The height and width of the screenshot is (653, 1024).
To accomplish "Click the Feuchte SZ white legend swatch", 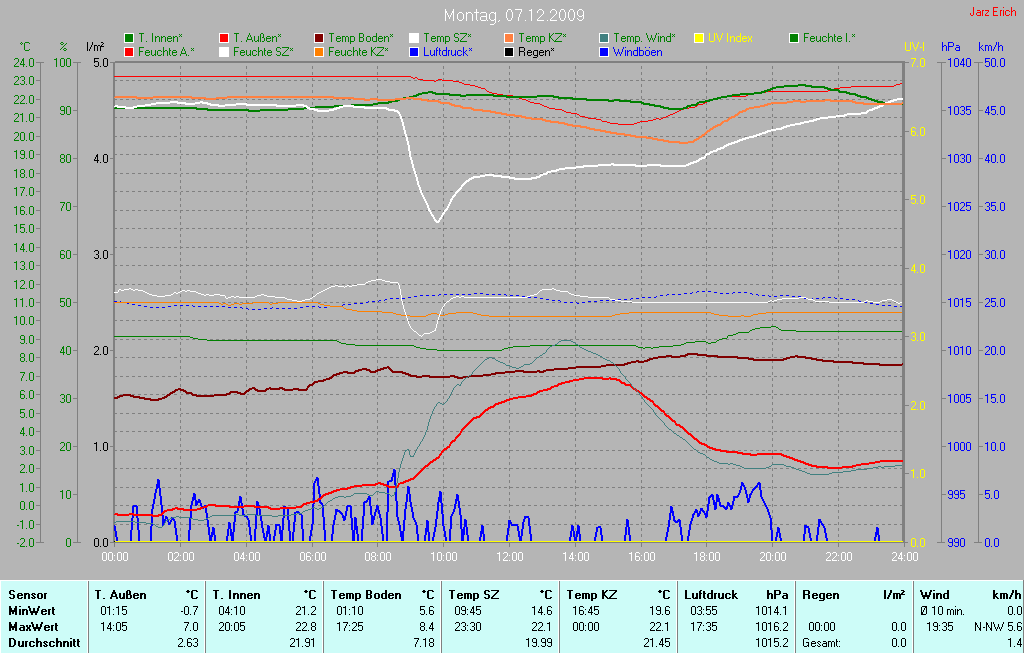I will coord(224,52).
